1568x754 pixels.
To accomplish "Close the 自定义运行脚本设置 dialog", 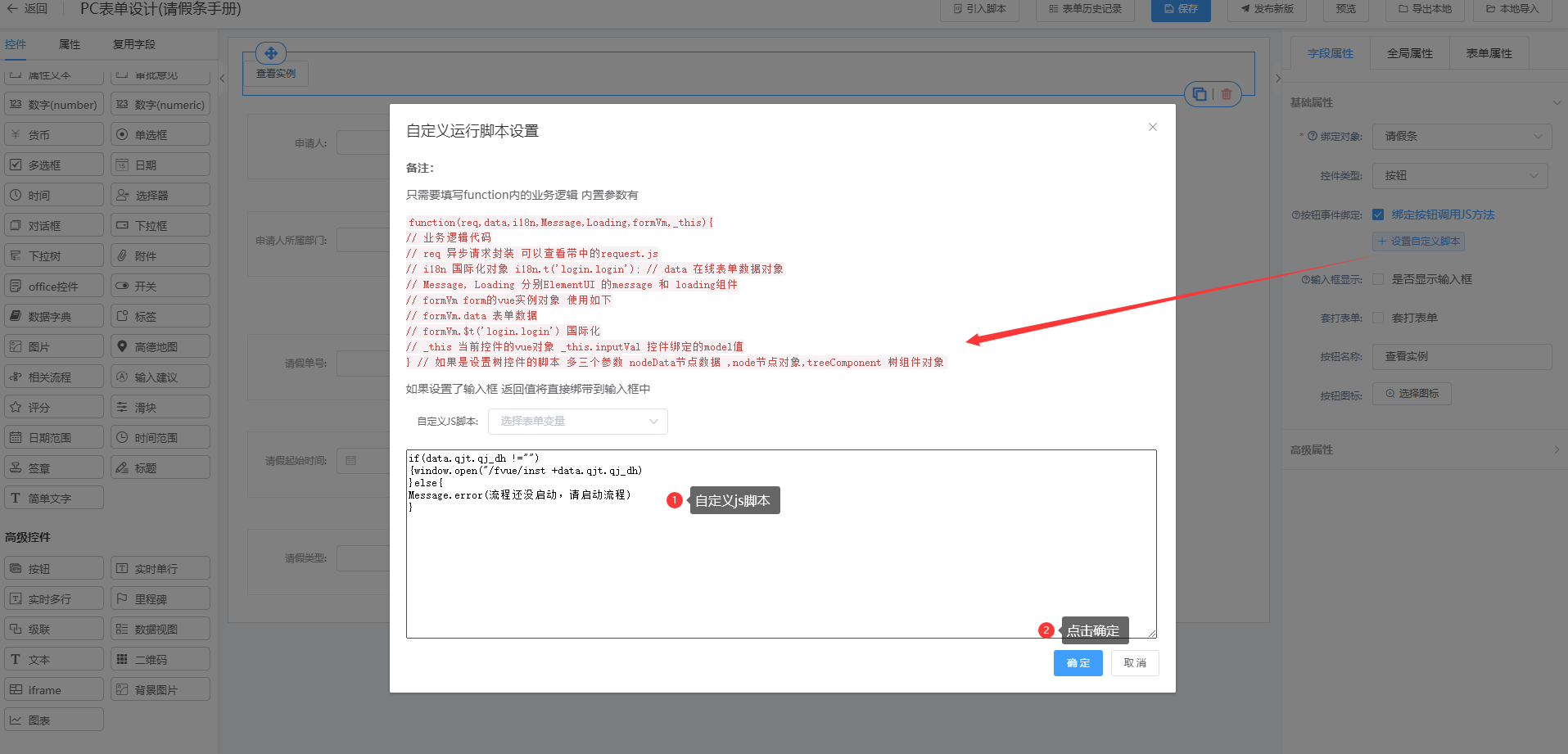I will click(x=1152, y=127).
